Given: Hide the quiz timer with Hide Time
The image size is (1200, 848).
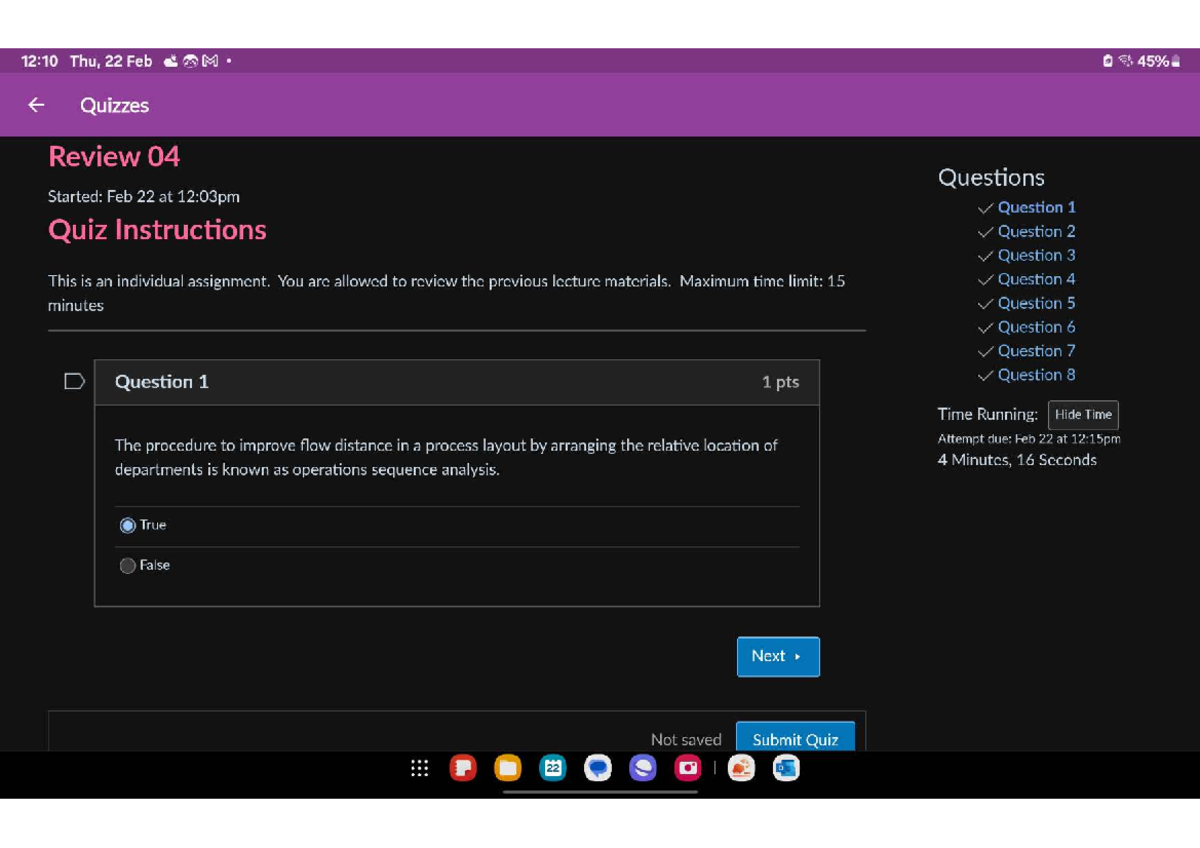Looking at the screenshot, I should pos(1083,415).
